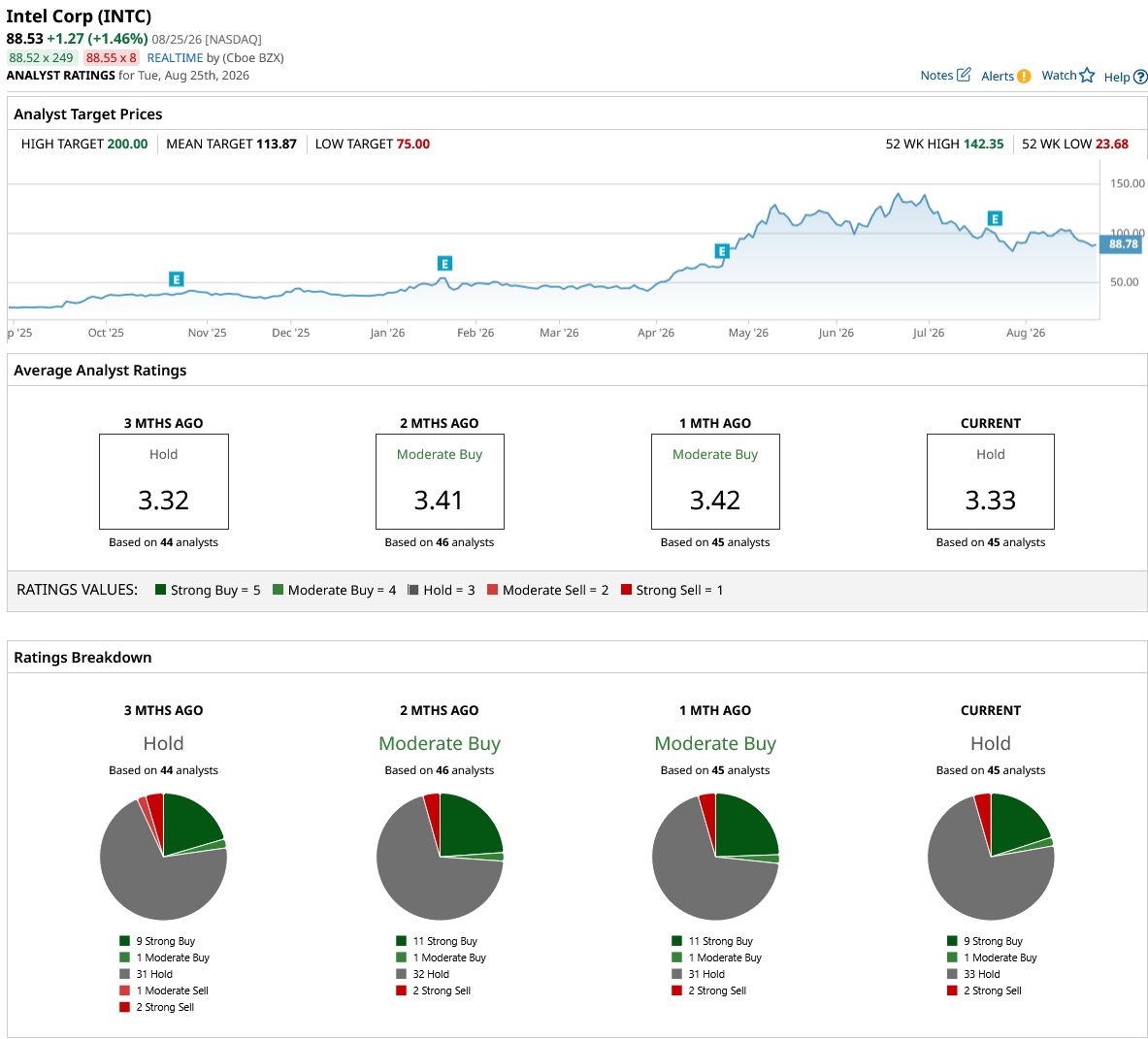Click the CURRENT ratings pie chart
1148x1039 pixels.
tap(991, 857)
